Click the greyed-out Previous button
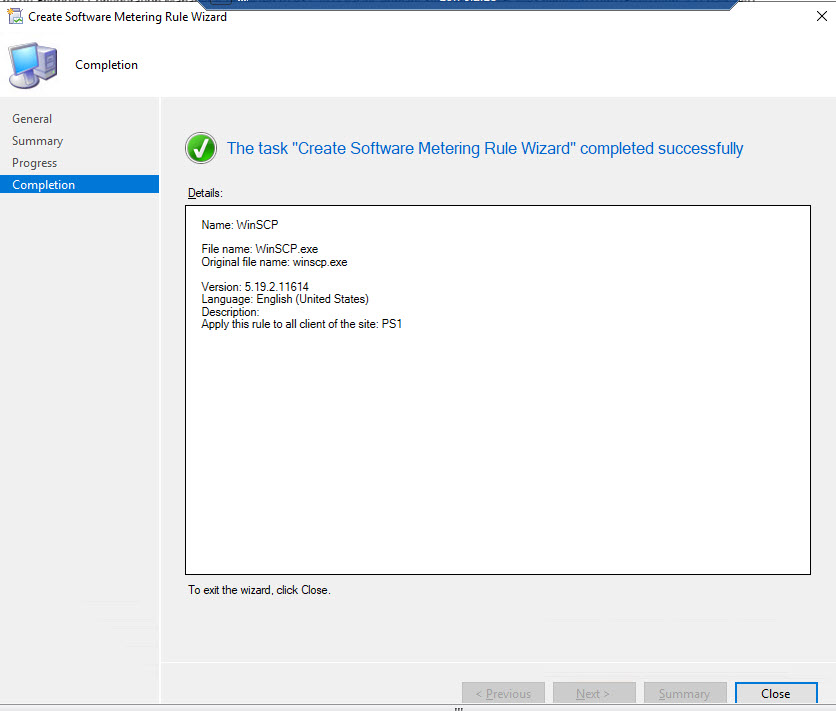The width and height of the screenshot is (836, 711). [503, 694]
